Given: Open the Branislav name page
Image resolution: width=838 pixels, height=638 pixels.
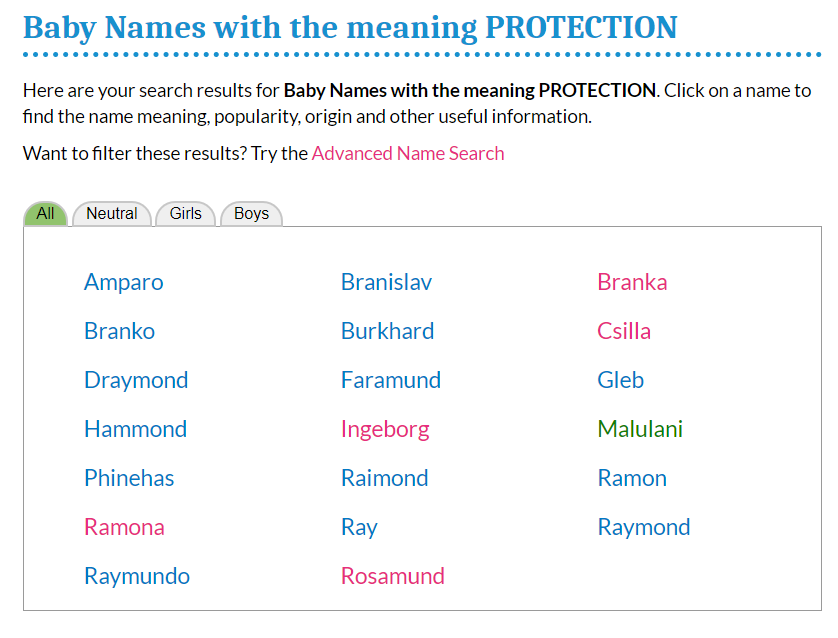Looking at the screenshot, I should click(386, 282).
